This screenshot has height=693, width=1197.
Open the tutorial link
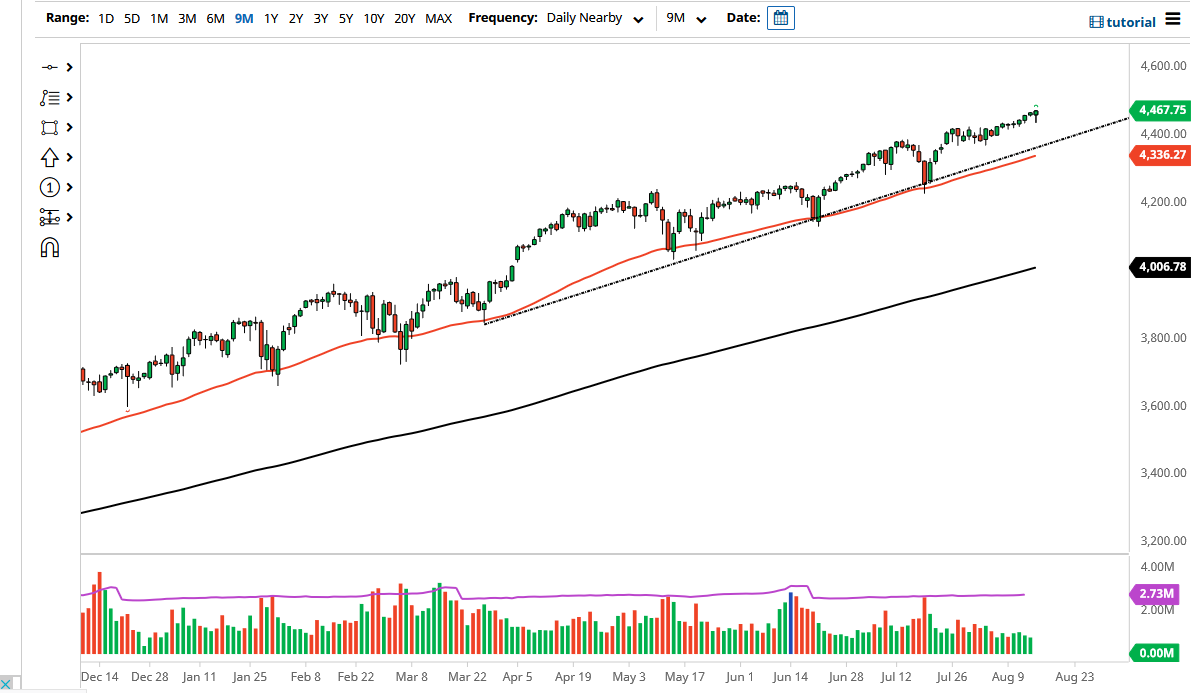tap(1124, 21)
